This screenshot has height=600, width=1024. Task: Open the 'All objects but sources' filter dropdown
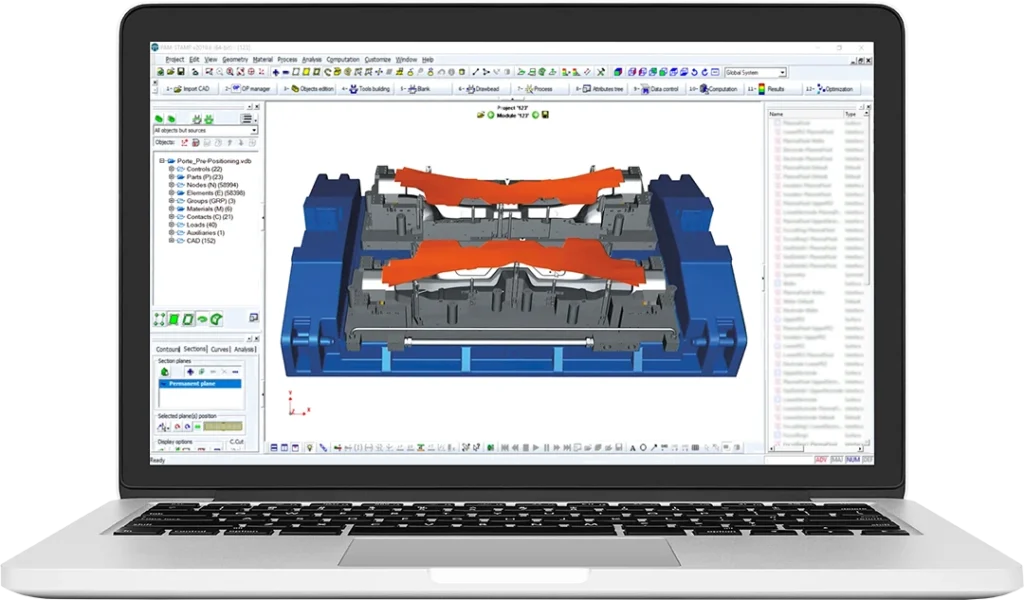(254, 131)
